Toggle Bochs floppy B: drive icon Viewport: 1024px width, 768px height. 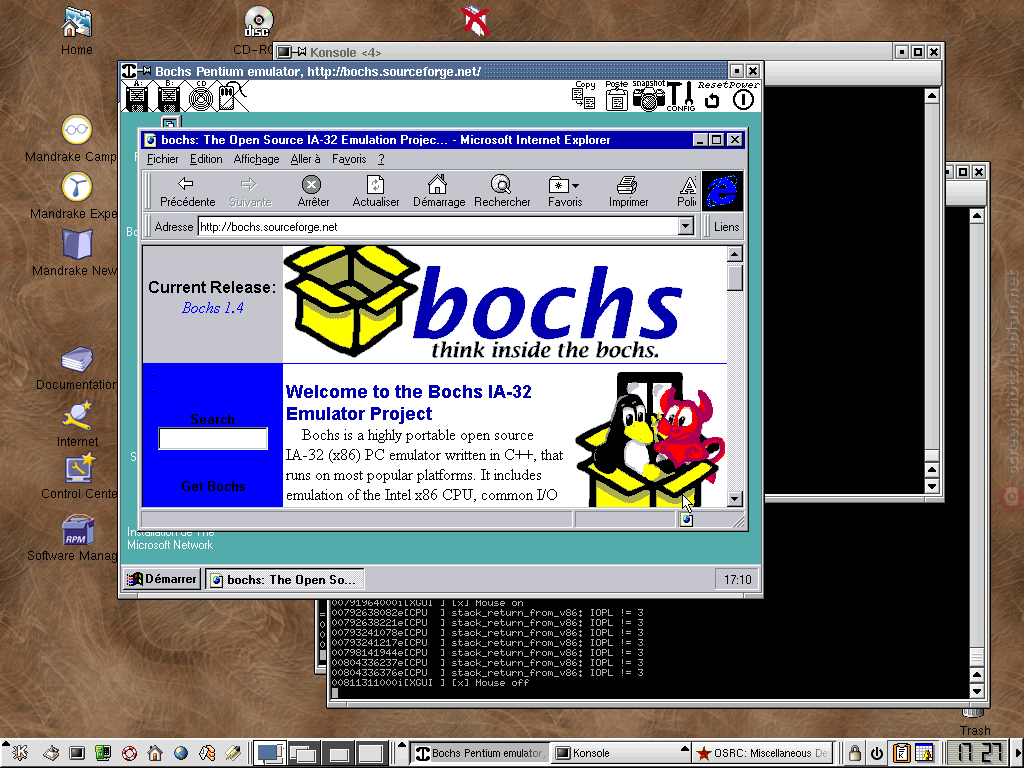tap(168, 96)
